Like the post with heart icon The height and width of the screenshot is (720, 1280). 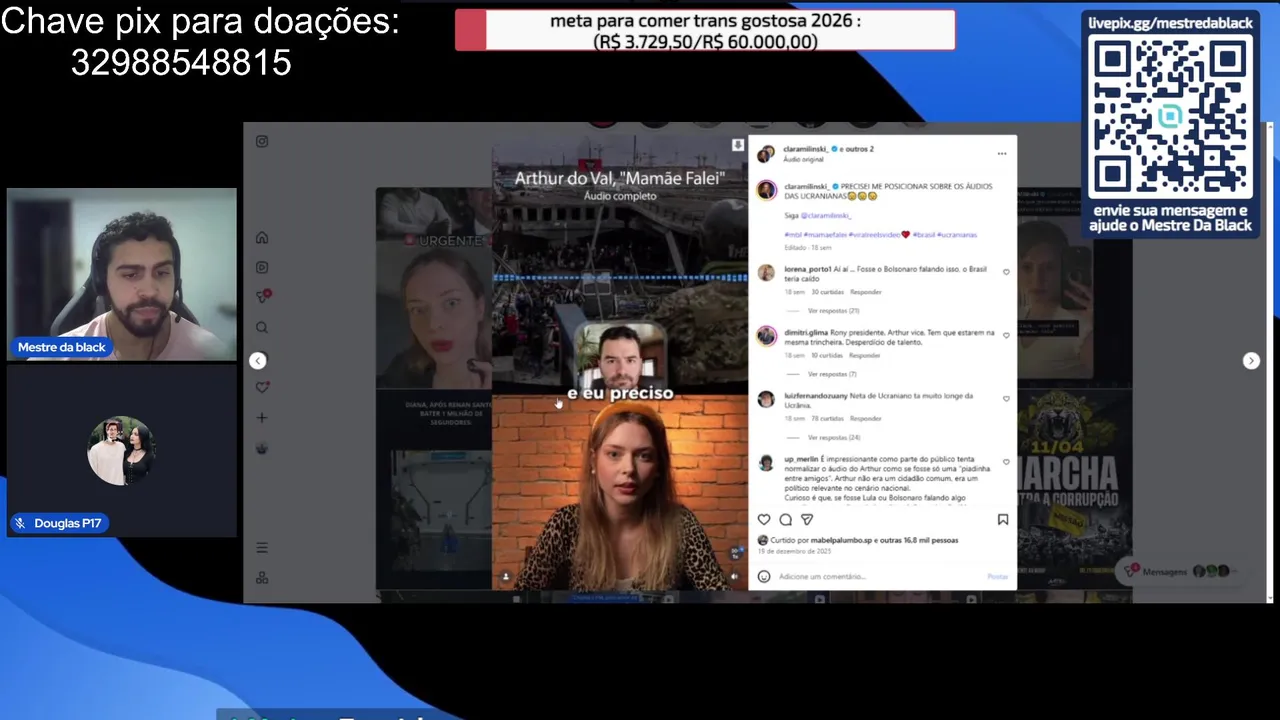click(x=764, y=520)
